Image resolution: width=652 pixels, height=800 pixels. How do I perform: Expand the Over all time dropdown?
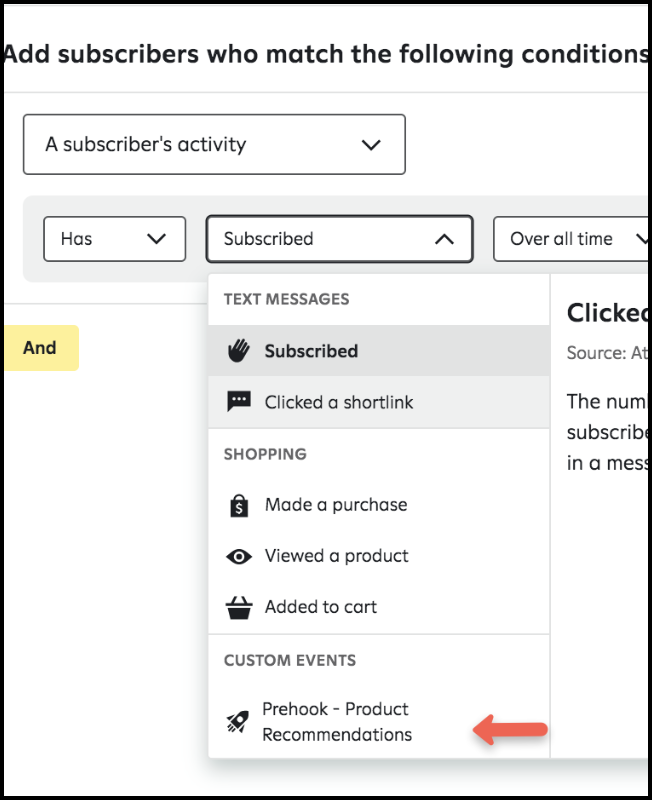pyautogui.click(x=572, y=239)
